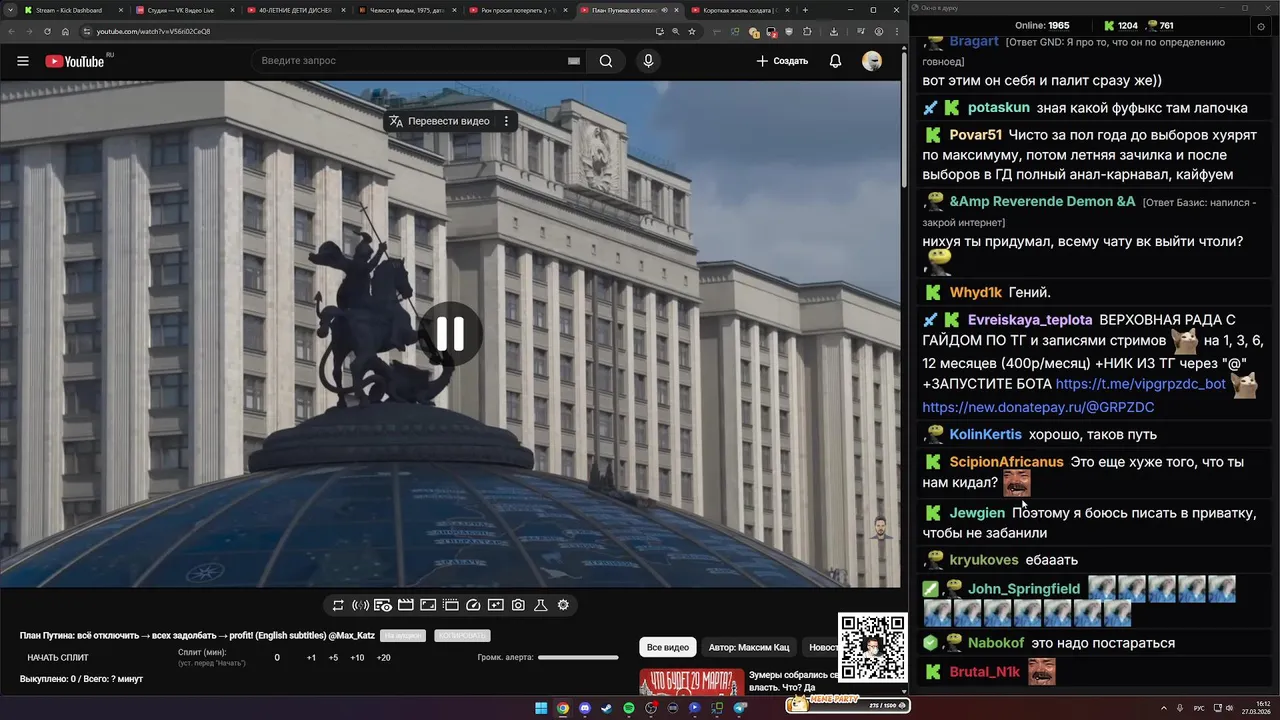Add +20 minutes to split

click(383, 658)
